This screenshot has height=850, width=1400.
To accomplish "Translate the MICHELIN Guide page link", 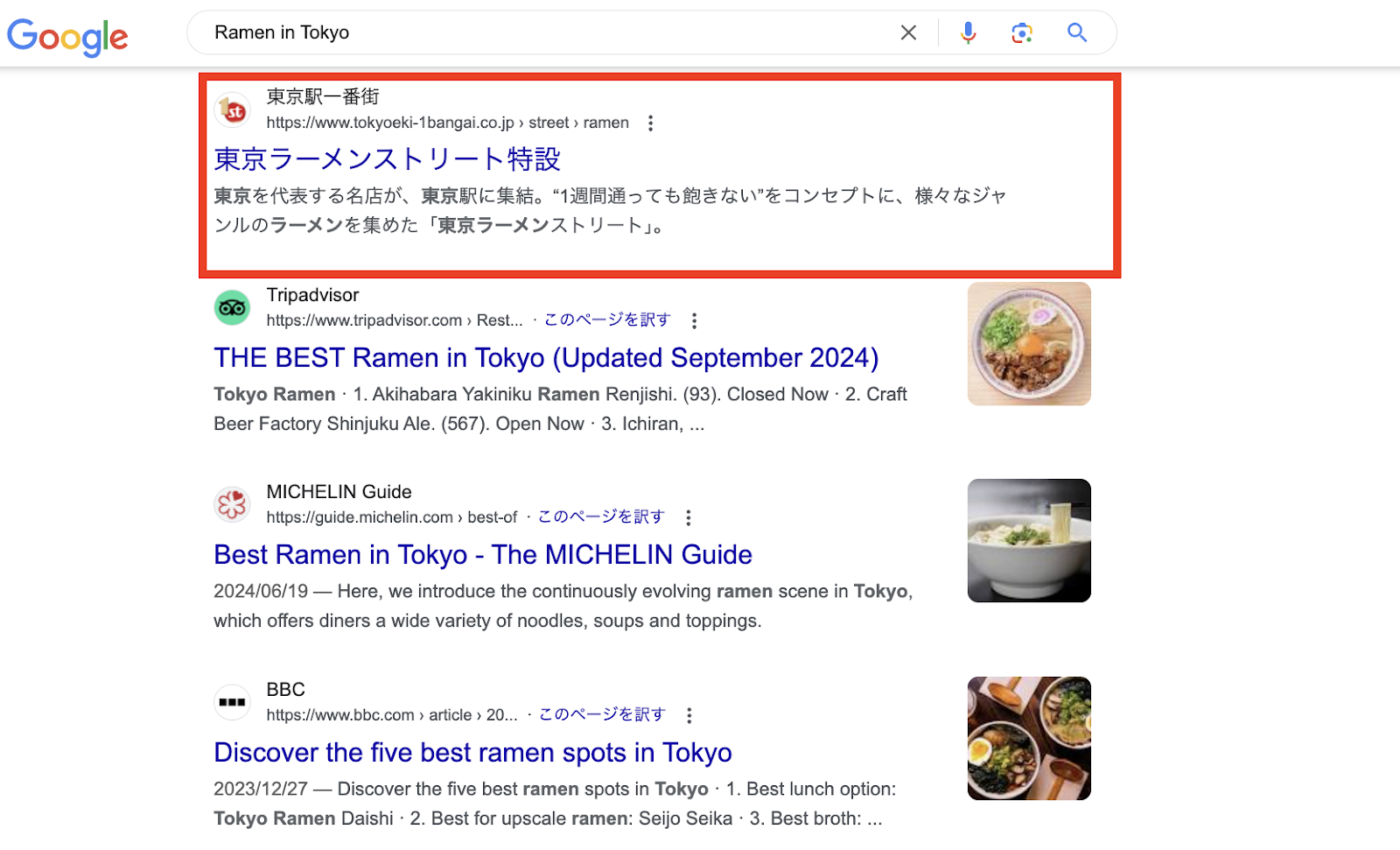I will (601, 516).
